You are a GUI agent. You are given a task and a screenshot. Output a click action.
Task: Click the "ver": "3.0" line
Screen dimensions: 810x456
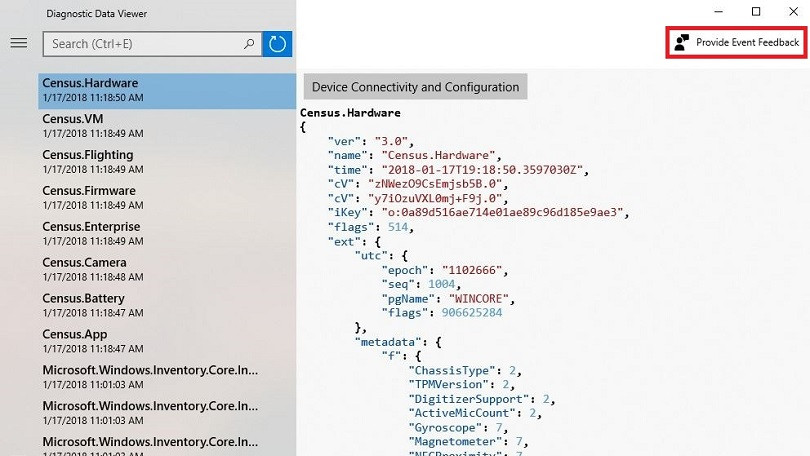click(371, 141)
